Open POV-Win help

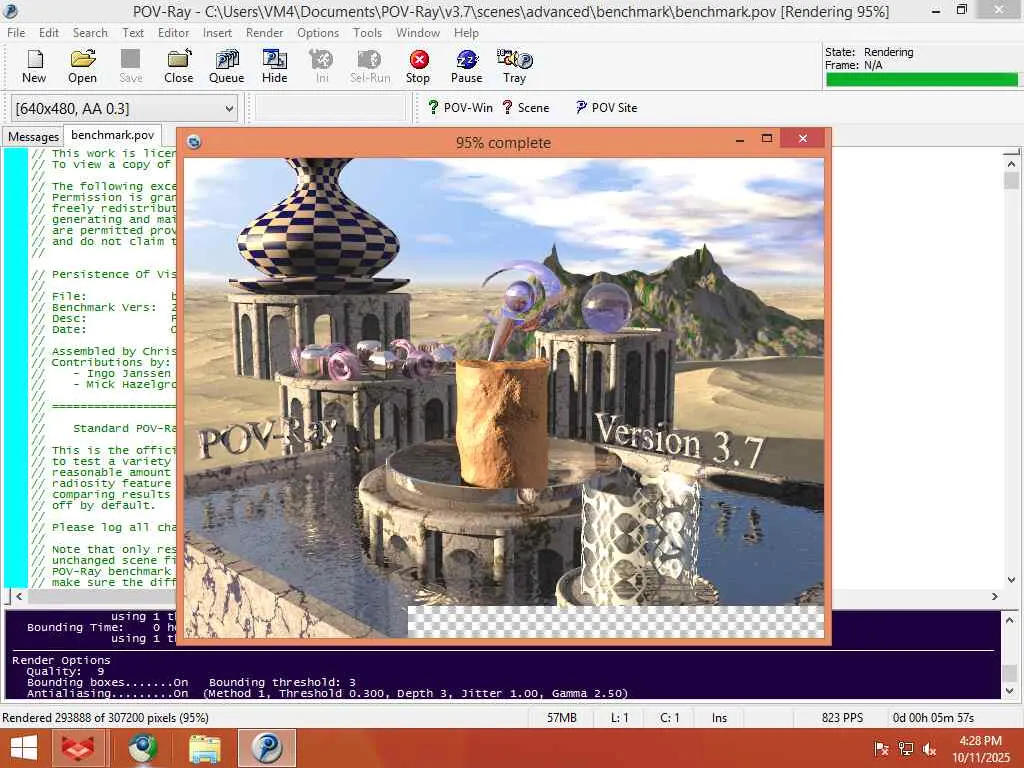[460, 108]
